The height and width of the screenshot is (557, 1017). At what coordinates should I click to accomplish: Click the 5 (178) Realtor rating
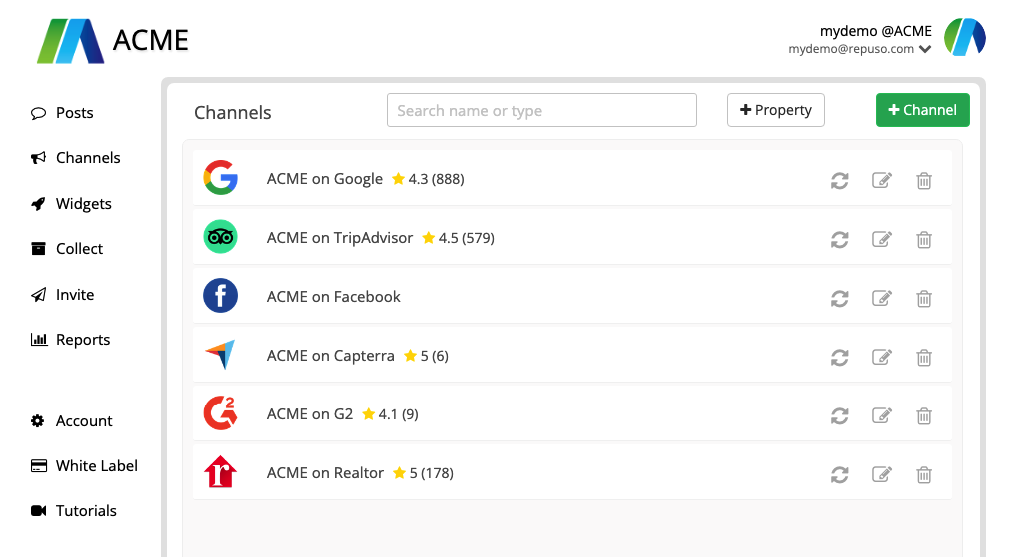(423, 473)
